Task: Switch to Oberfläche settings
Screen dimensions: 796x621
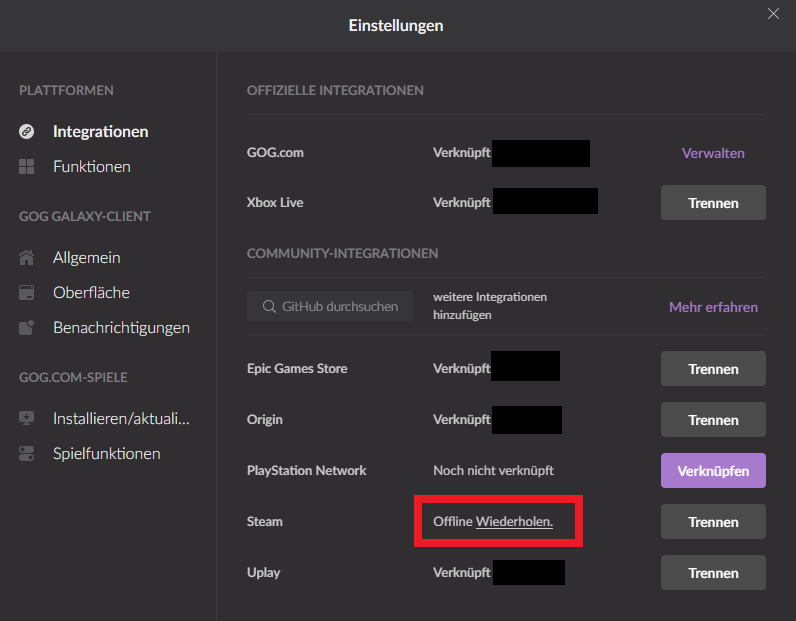Action: pos(91,292)
